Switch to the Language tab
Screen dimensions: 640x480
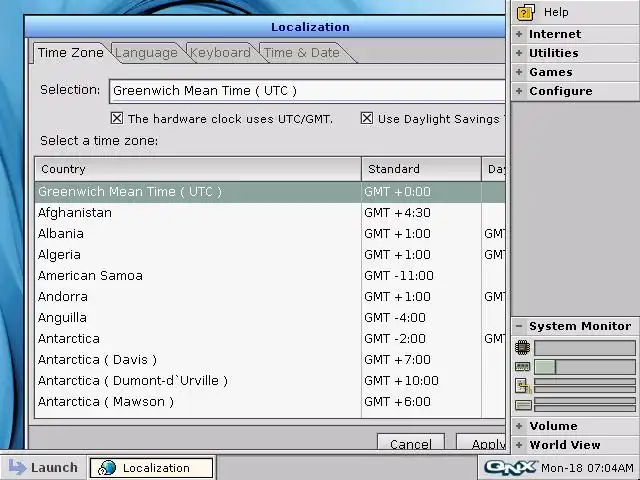(x=146, y=53)
